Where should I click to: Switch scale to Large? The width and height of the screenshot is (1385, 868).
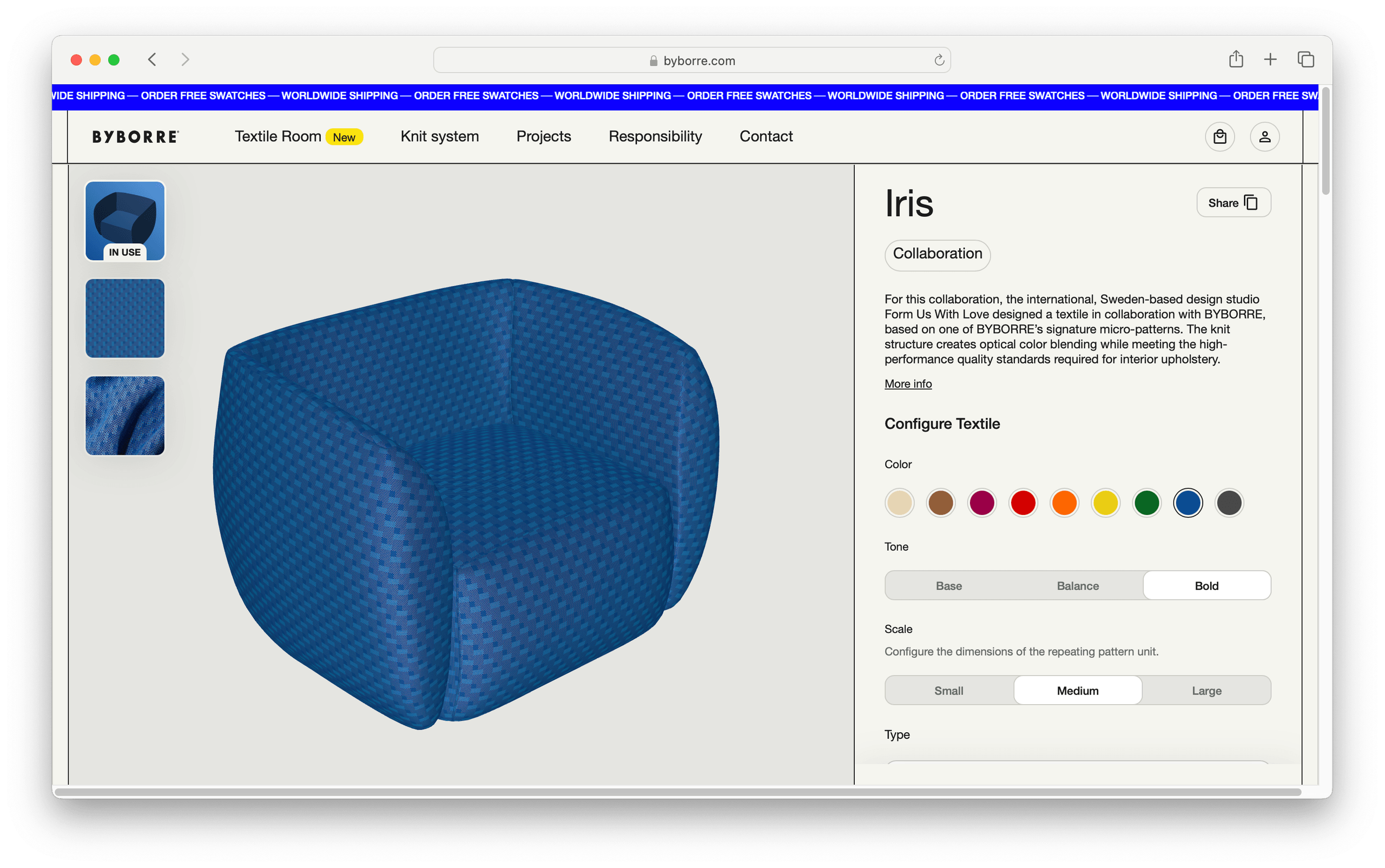tap(1206, 691)
